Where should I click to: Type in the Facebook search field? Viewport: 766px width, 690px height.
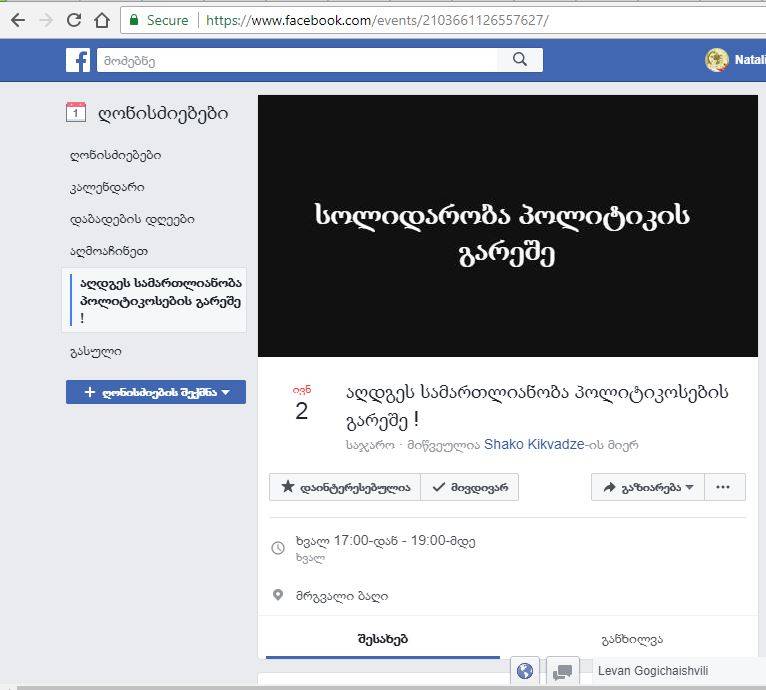[297, 60]
